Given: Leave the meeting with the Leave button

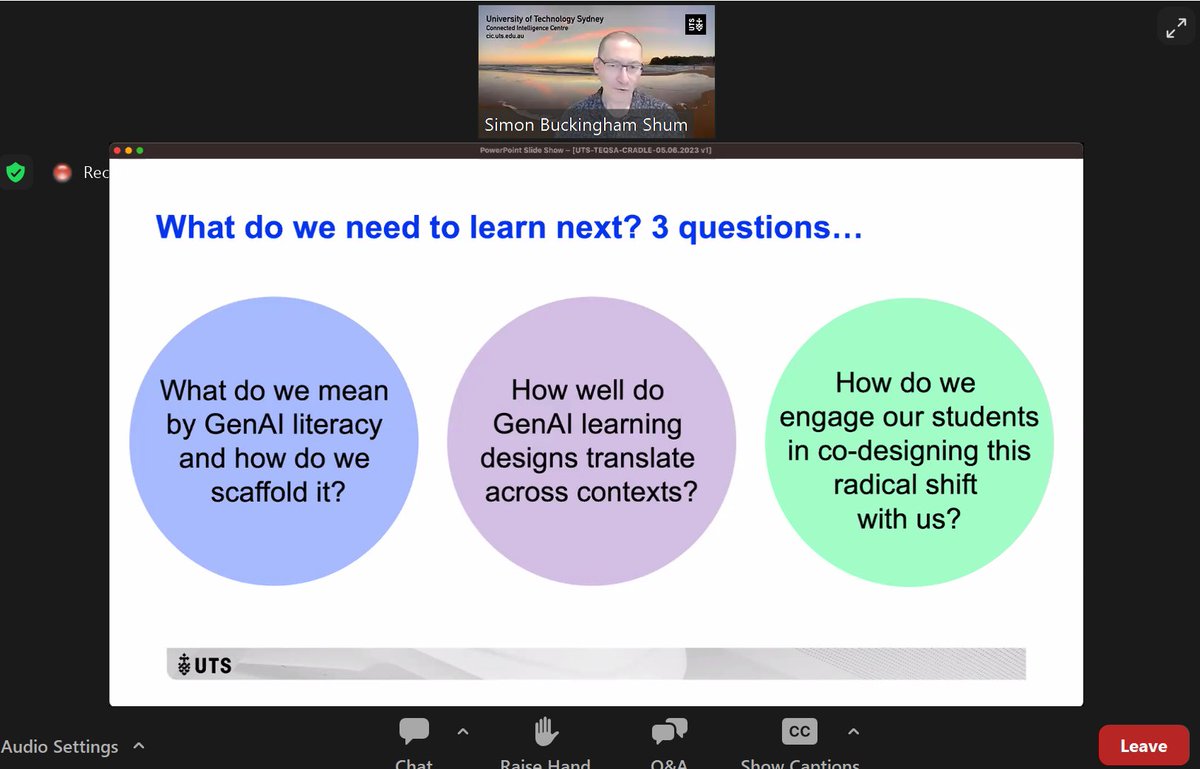Looking at the screenshot, I should [x=1143, y=746].
